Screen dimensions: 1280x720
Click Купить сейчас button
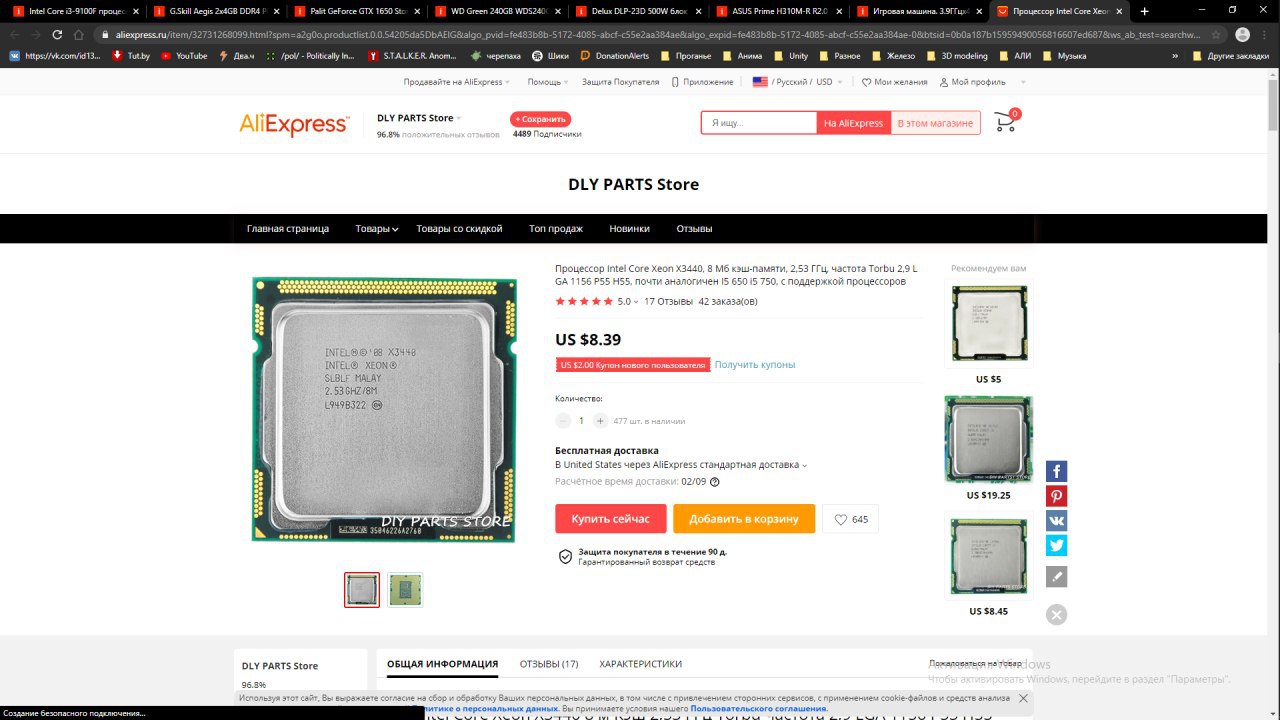click(610, 519)
